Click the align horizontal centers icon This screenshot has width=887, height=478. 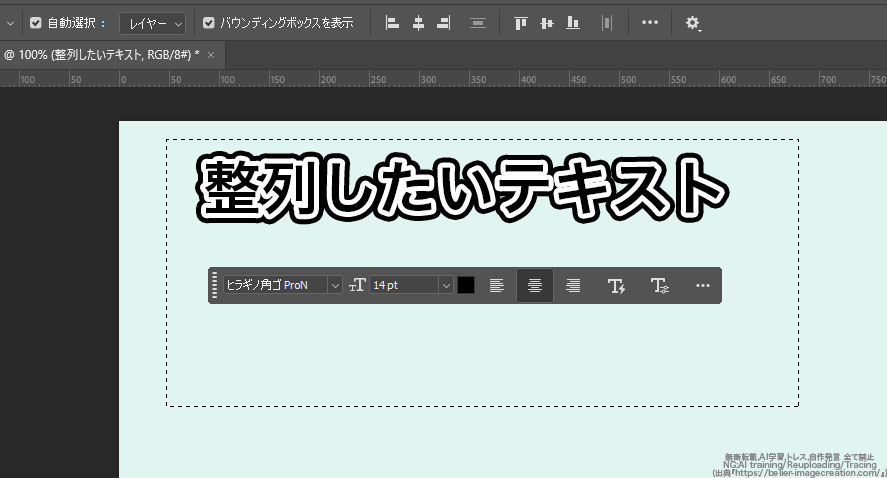(418, 23)
